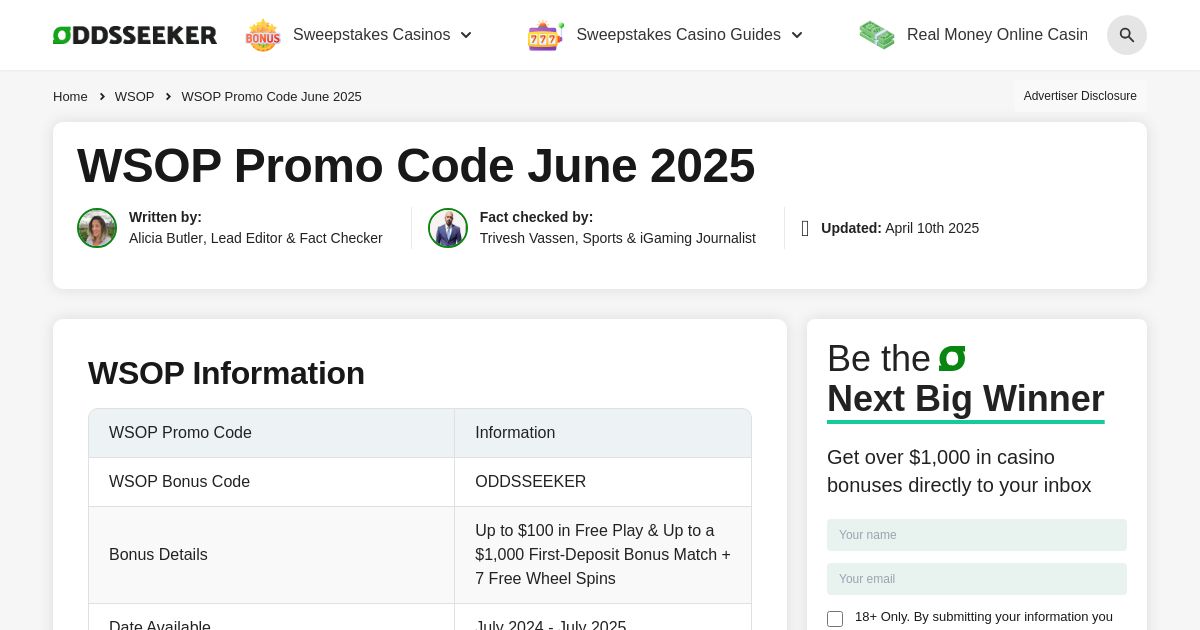The height and width of the screenshot is (630, 1200).
Task: Enable the 18+ Only consent checkbox
Action: 835,619
